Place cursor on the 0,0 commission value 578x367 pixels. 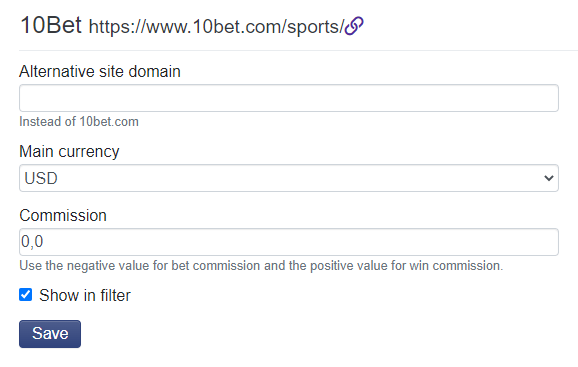coord(32,242)
